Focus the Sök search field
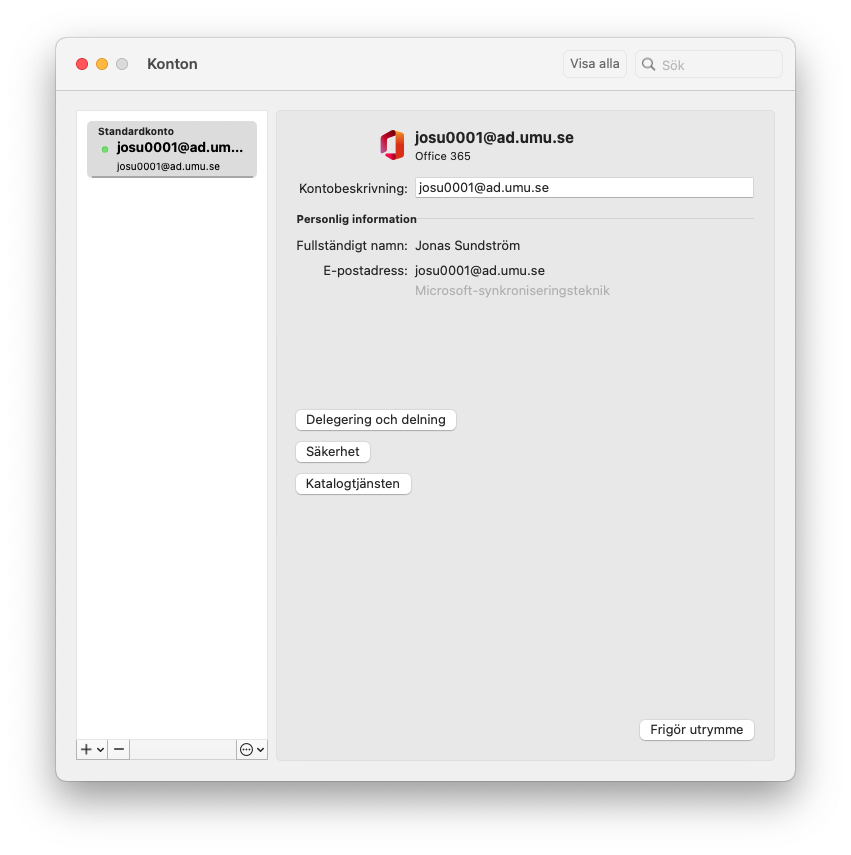The width and height of the screenshot is (851, 855). tap(709, 64)
